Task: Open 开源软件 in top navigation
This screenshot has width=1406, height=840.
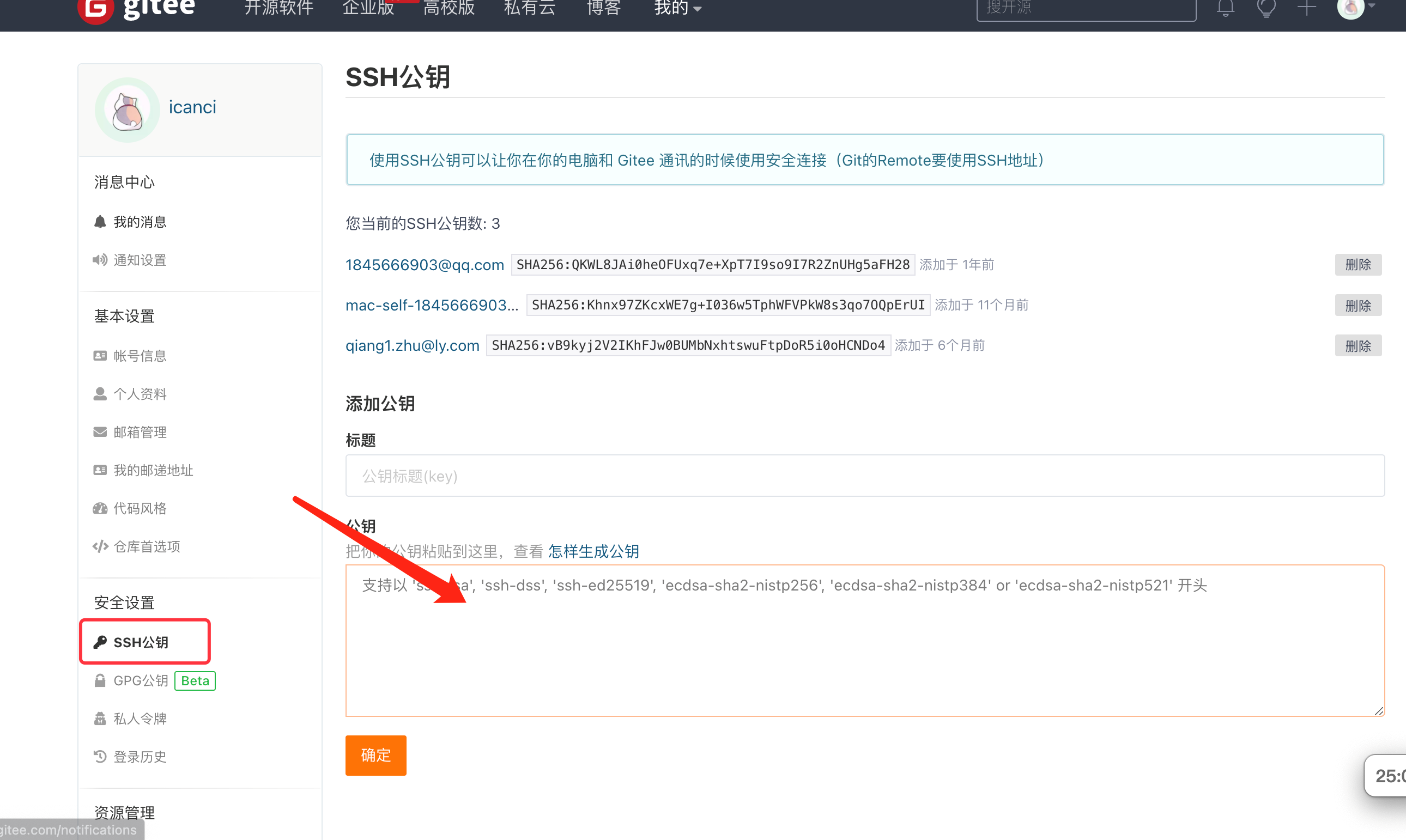Action: [x=278, y=8]
